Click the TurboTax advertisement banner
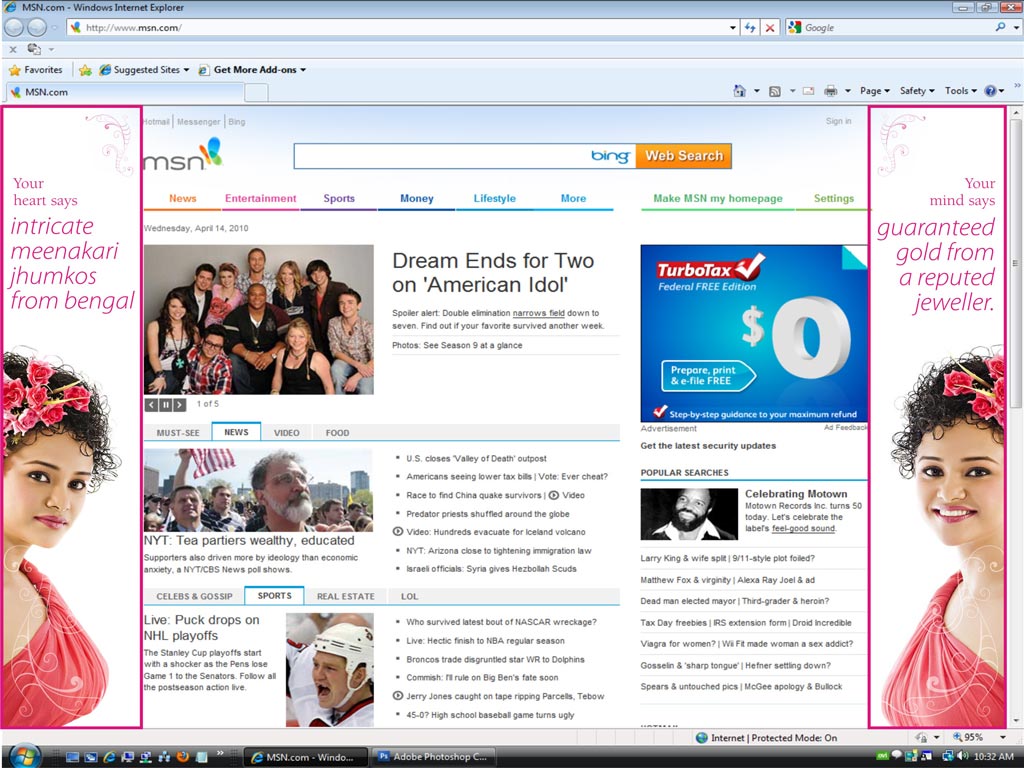Image resolution: width=1024 pixels, height=768 pixels. [x=754, y=333]
